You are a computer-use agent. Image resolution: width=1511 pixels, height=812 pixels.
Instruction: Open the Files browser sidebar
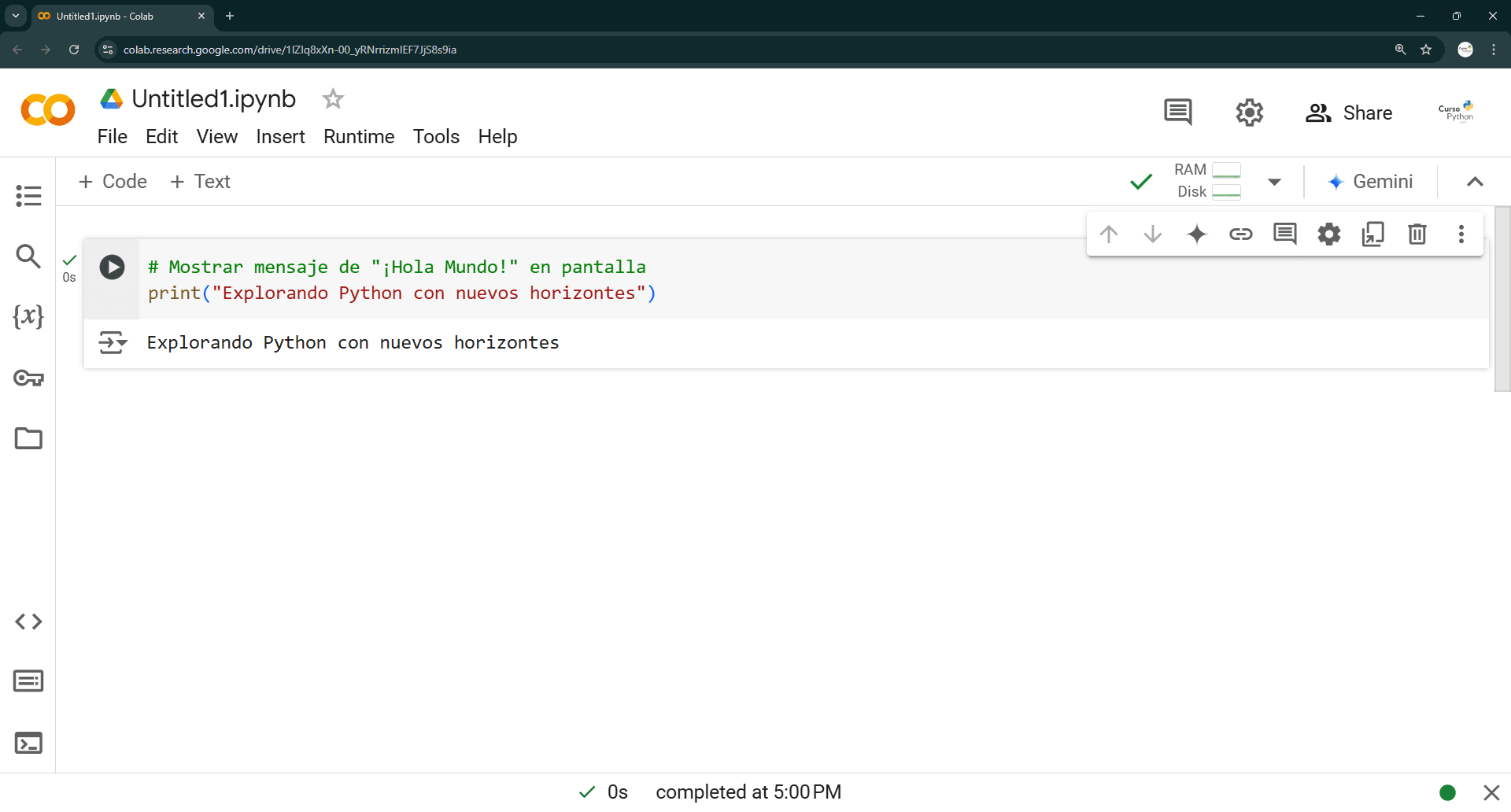tap(28, 438)
